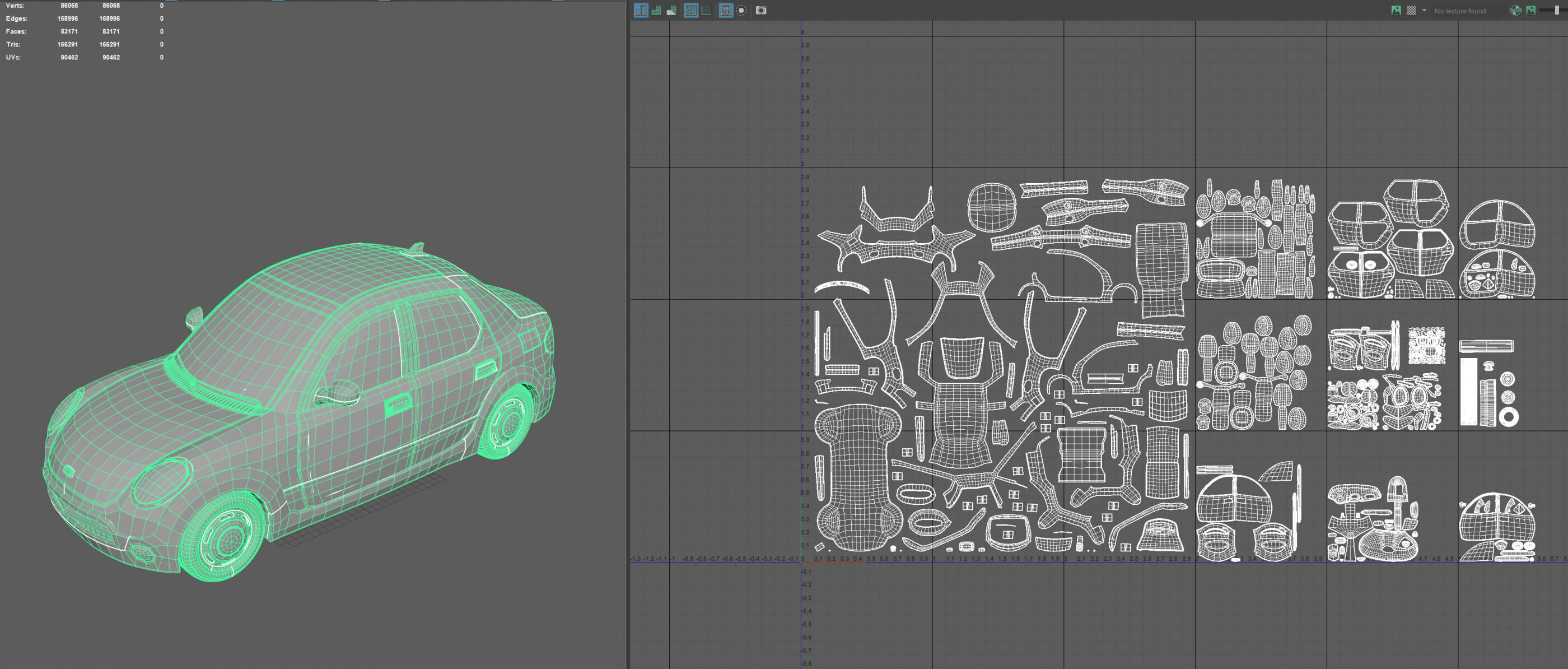Screen dimensions: 1568x669
Task: Click dim image icon beside RGB
Action: click(1530, 10)
